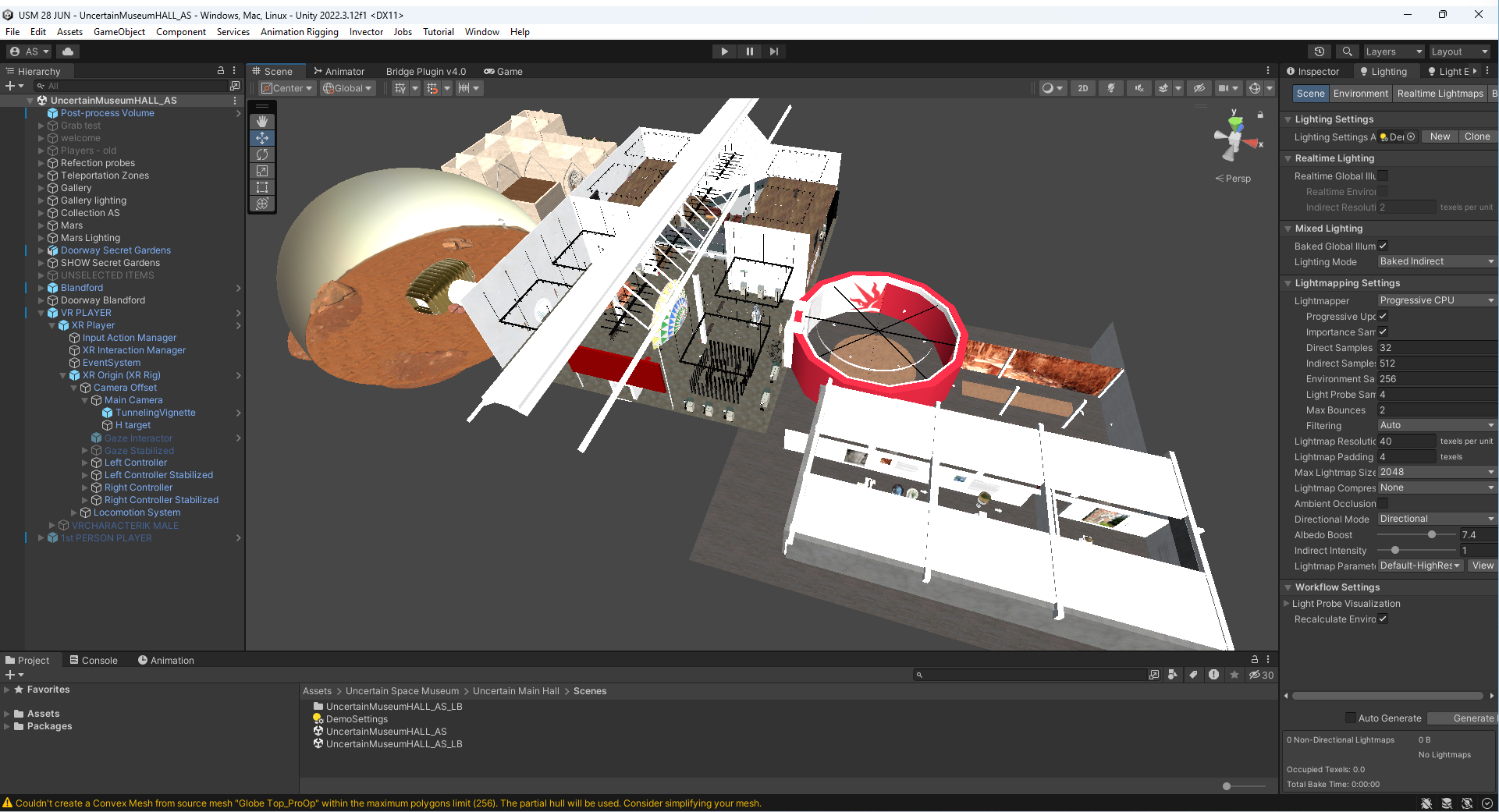Image resolution: width=1499 pixels, height=812 pixels.
Task: Click the Clone lighting settings button
Action: click(x=1477, y=137)
